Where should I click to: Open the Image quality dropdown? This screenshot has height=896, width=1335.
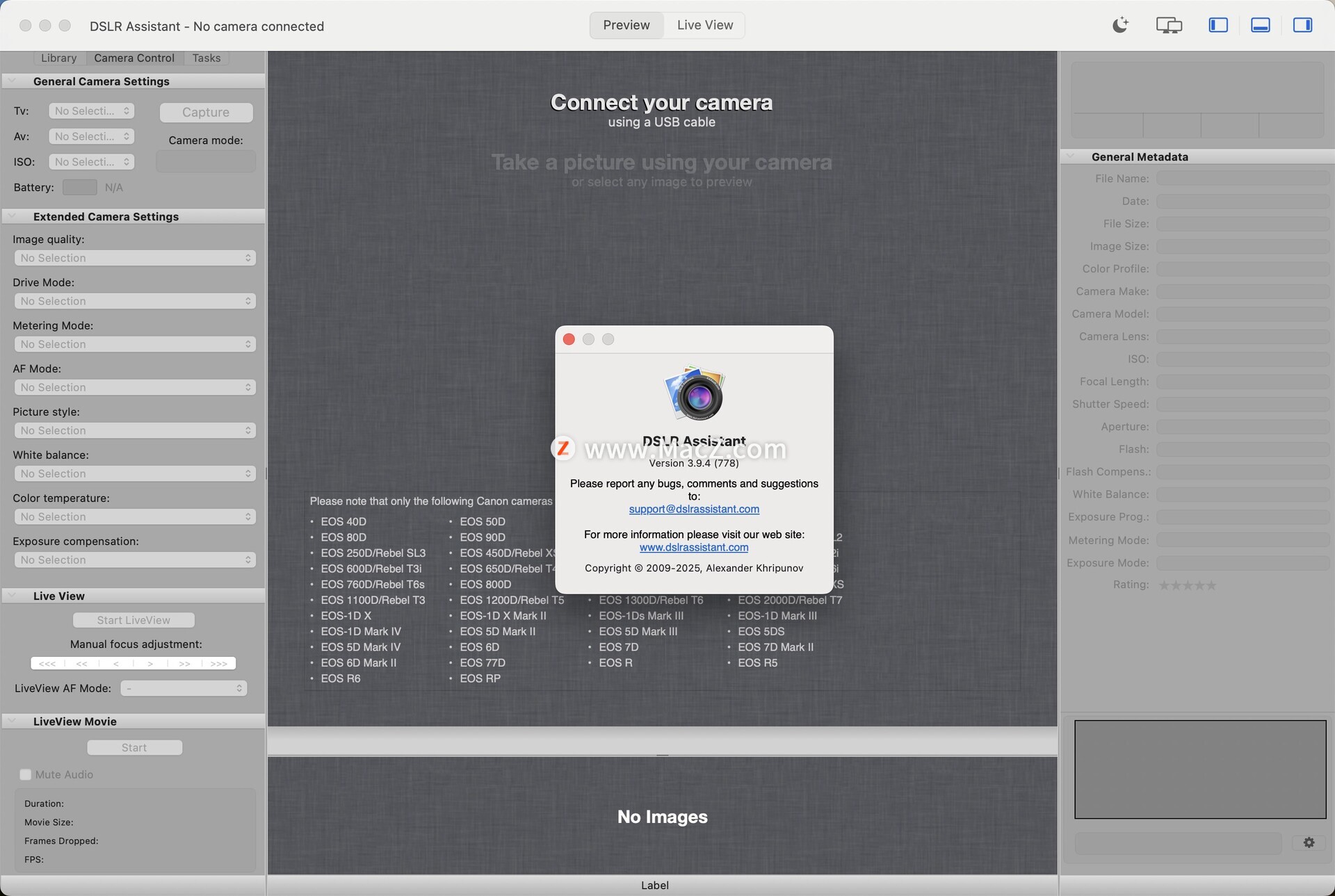tap(135, 258)
